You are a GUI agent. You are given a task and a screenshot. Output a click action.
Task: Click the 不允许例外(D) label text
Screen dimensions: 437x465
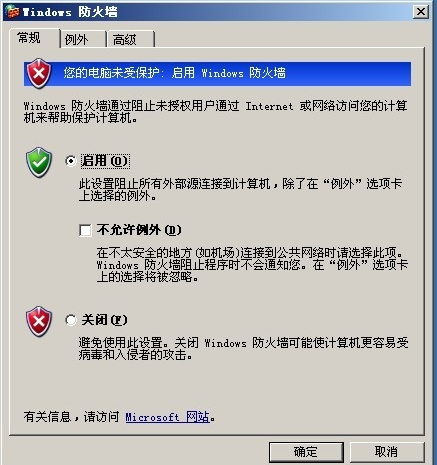coord(139,230)
